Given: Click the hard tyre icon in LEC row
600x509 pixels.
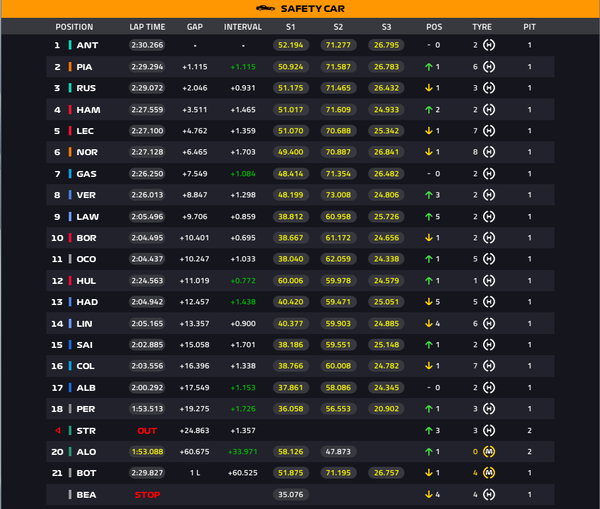Looking at the screenshot, I should (489, 131).
